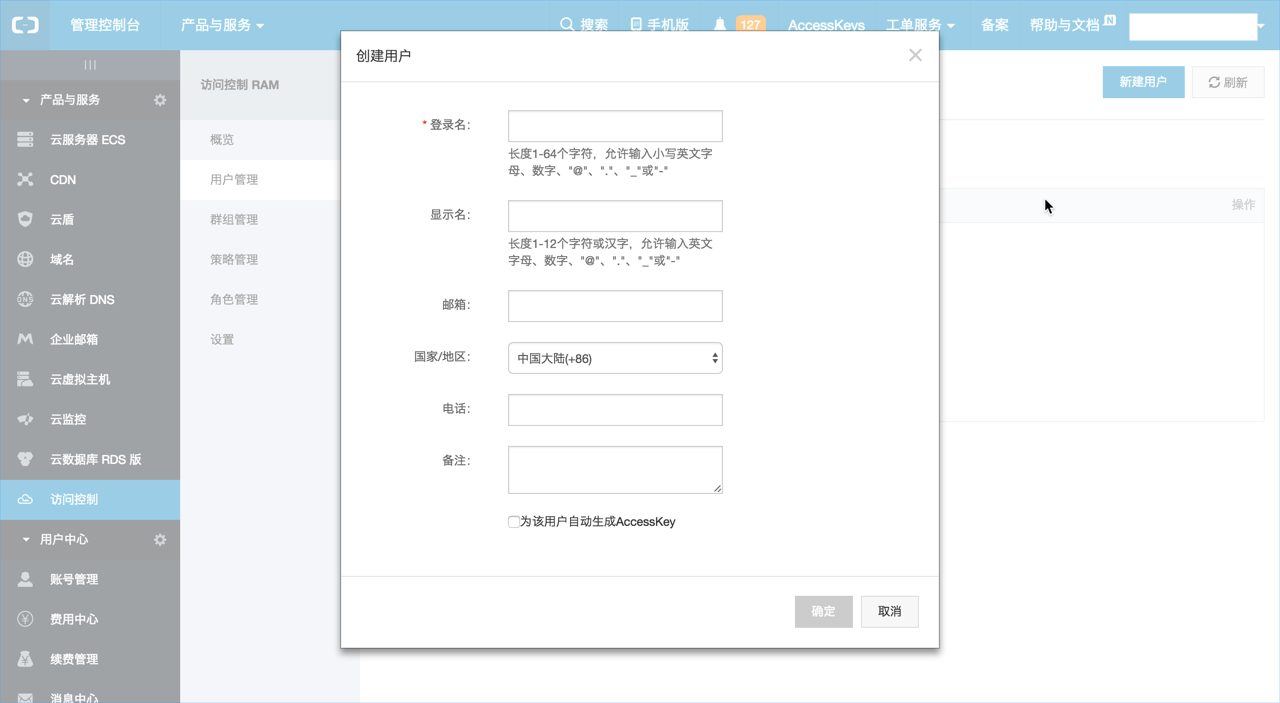Click the 操作 column header
The width and height of the screenshot is (1280, 703).
[1243, 205]
